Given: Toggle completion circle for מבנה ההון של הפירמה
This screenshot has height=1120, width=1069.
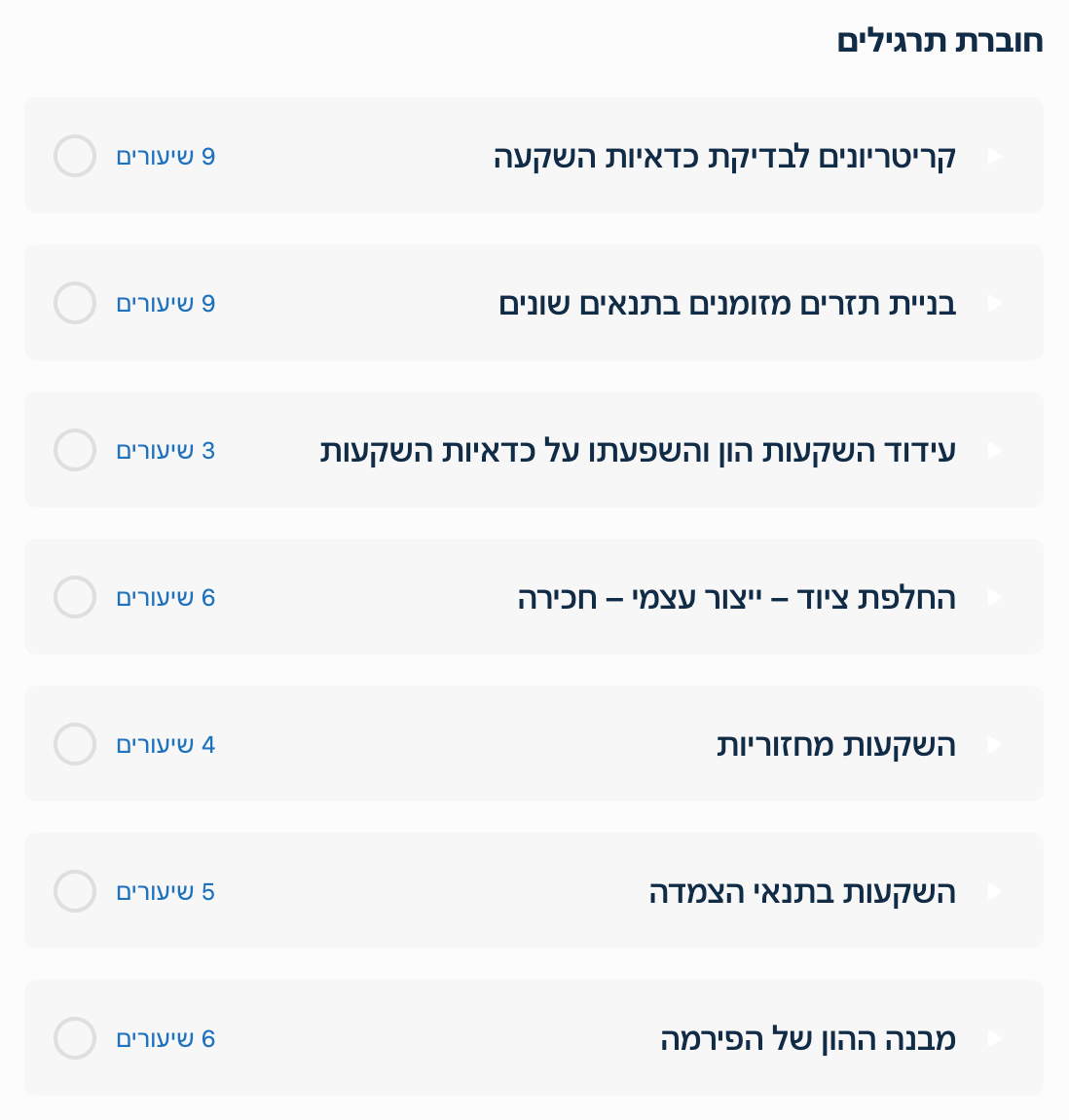Looking at the screenshot, I should 75,1038.
